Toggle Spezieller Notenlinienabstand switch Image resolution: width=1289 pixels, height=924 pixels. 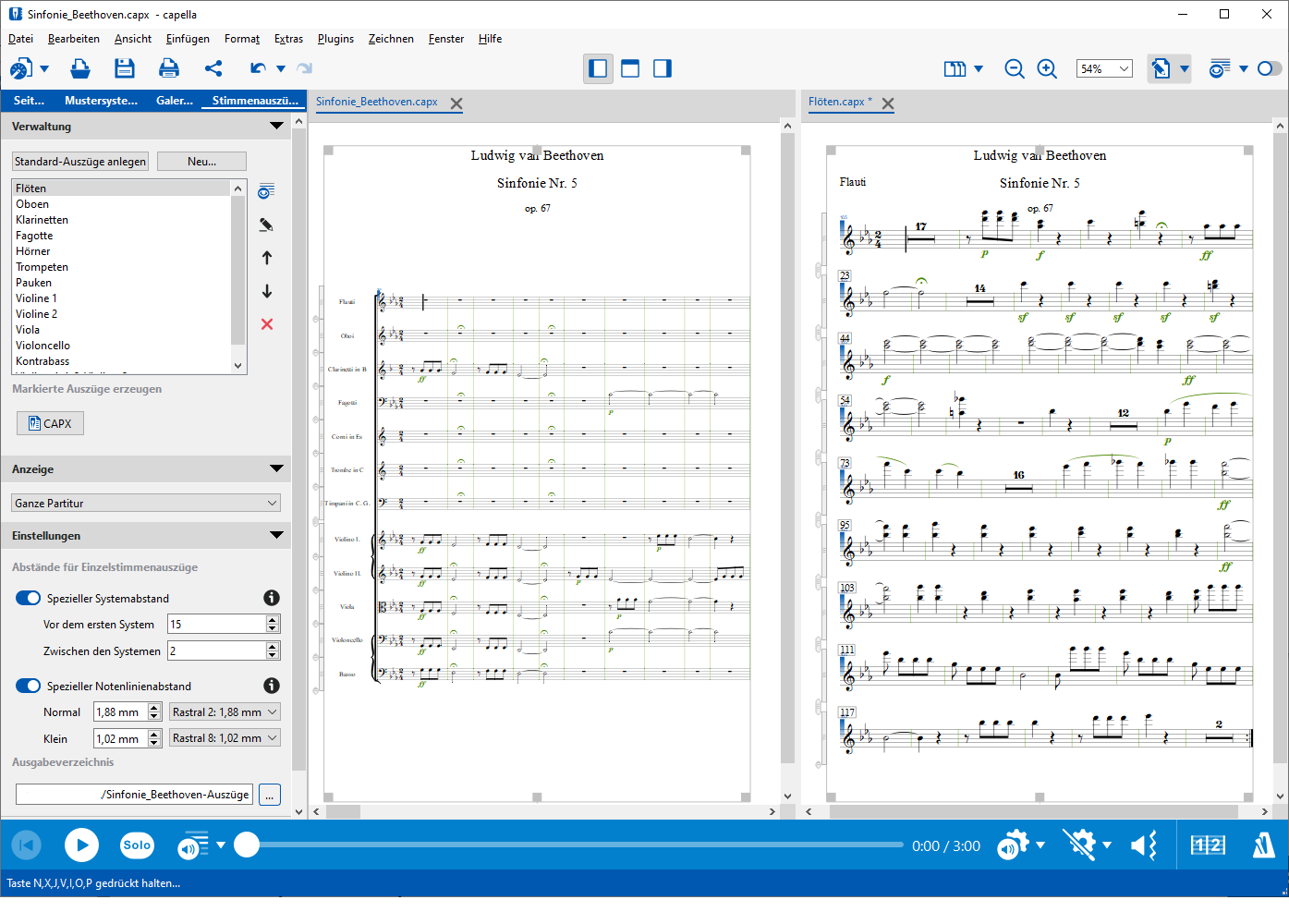pos(29,686)
